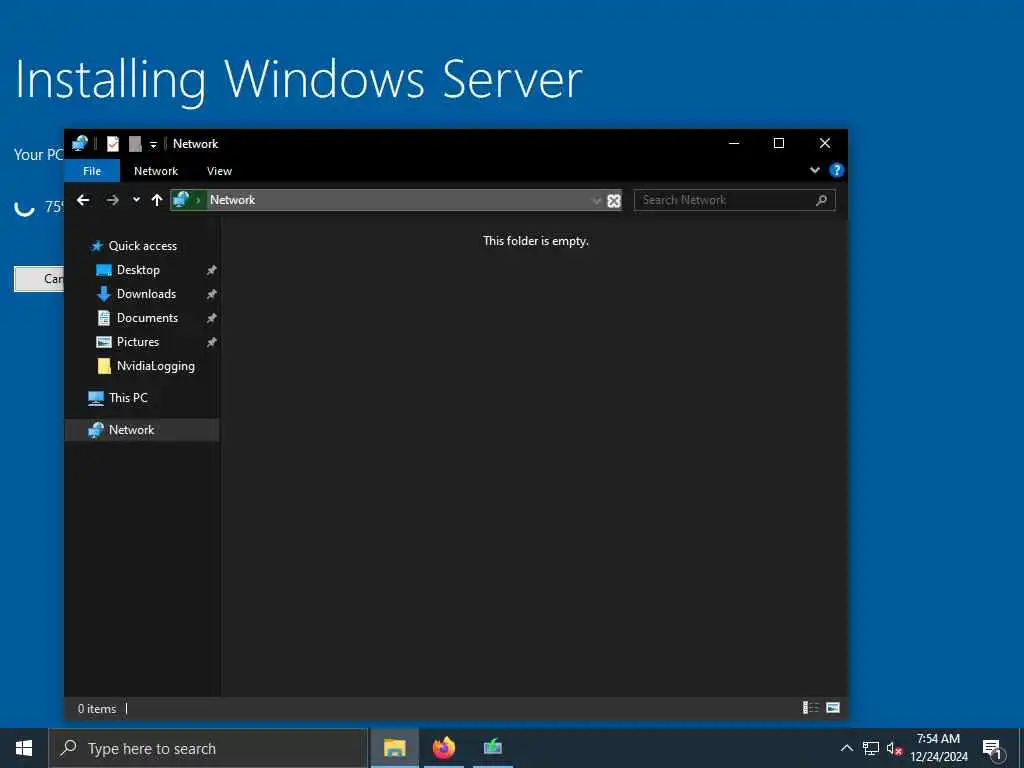The width and height of the screenshot is (1024, 768).
Task: Open Customize Quick Access Toolbar dropdown
Action: [x=153, y=144]
